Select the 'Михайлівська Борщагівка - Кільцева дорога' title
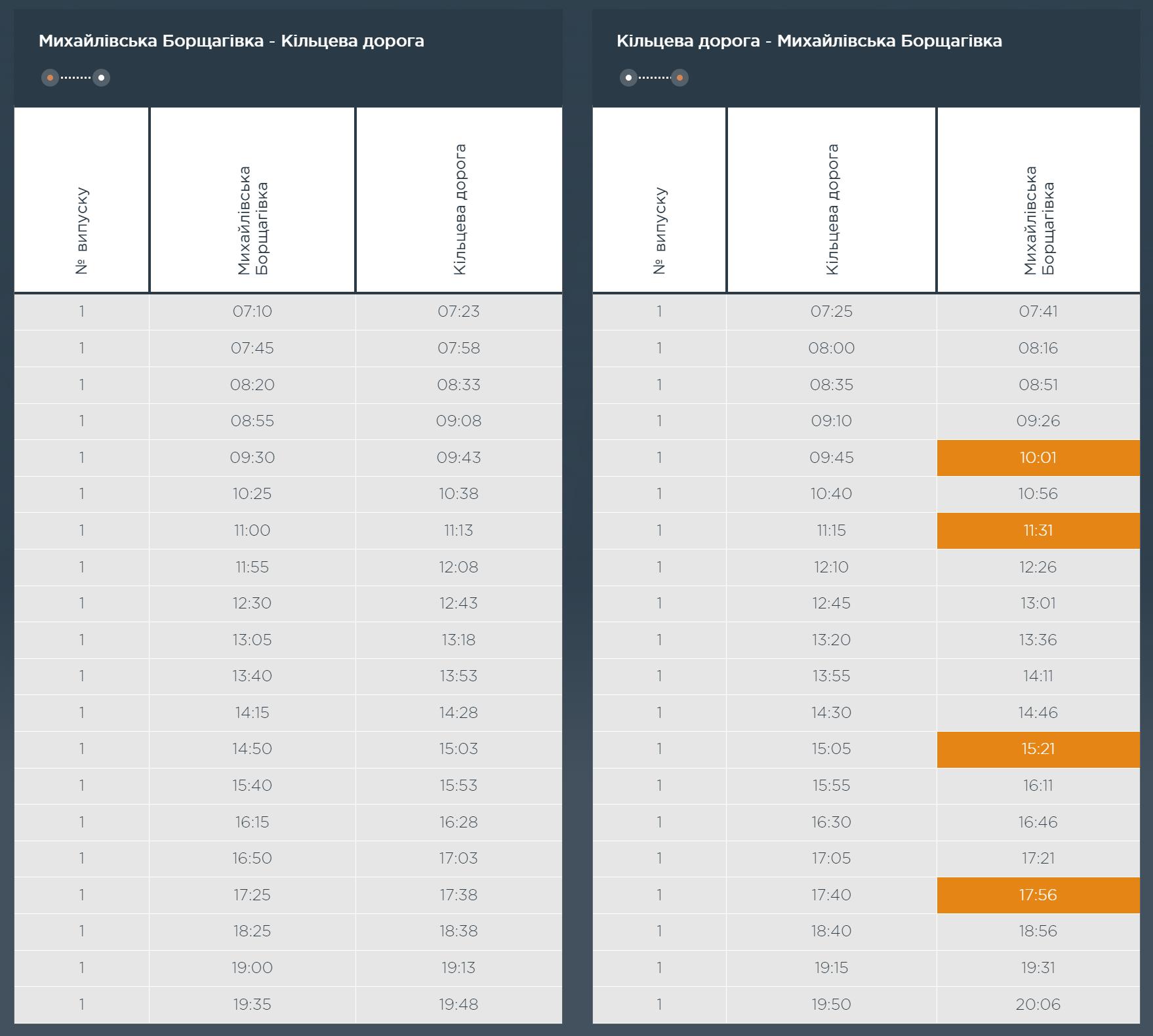The image size is (1153, 1036). point(232,41)
